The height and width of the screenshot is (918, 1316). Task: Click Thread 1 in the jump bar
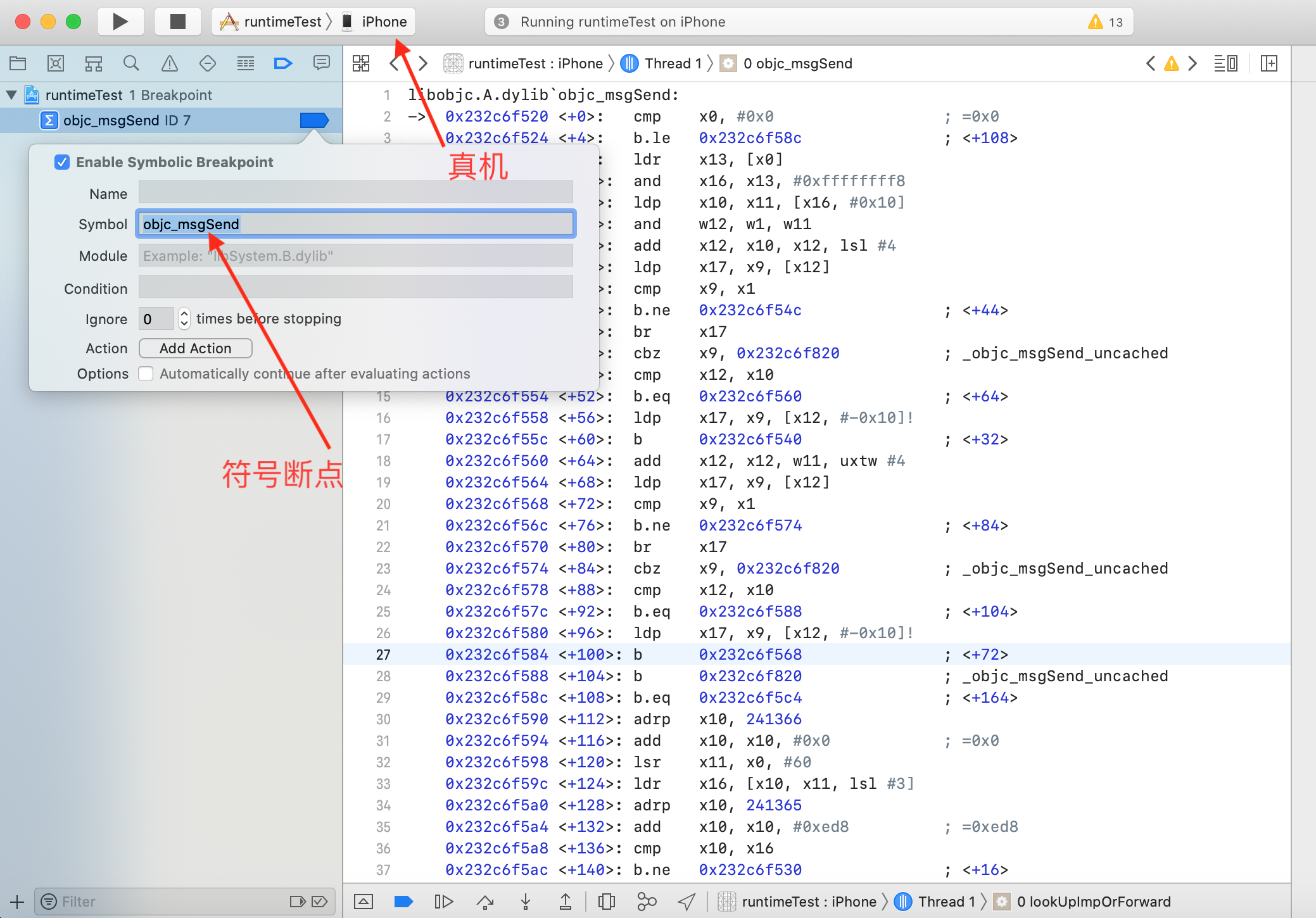(x=673, y=63)
